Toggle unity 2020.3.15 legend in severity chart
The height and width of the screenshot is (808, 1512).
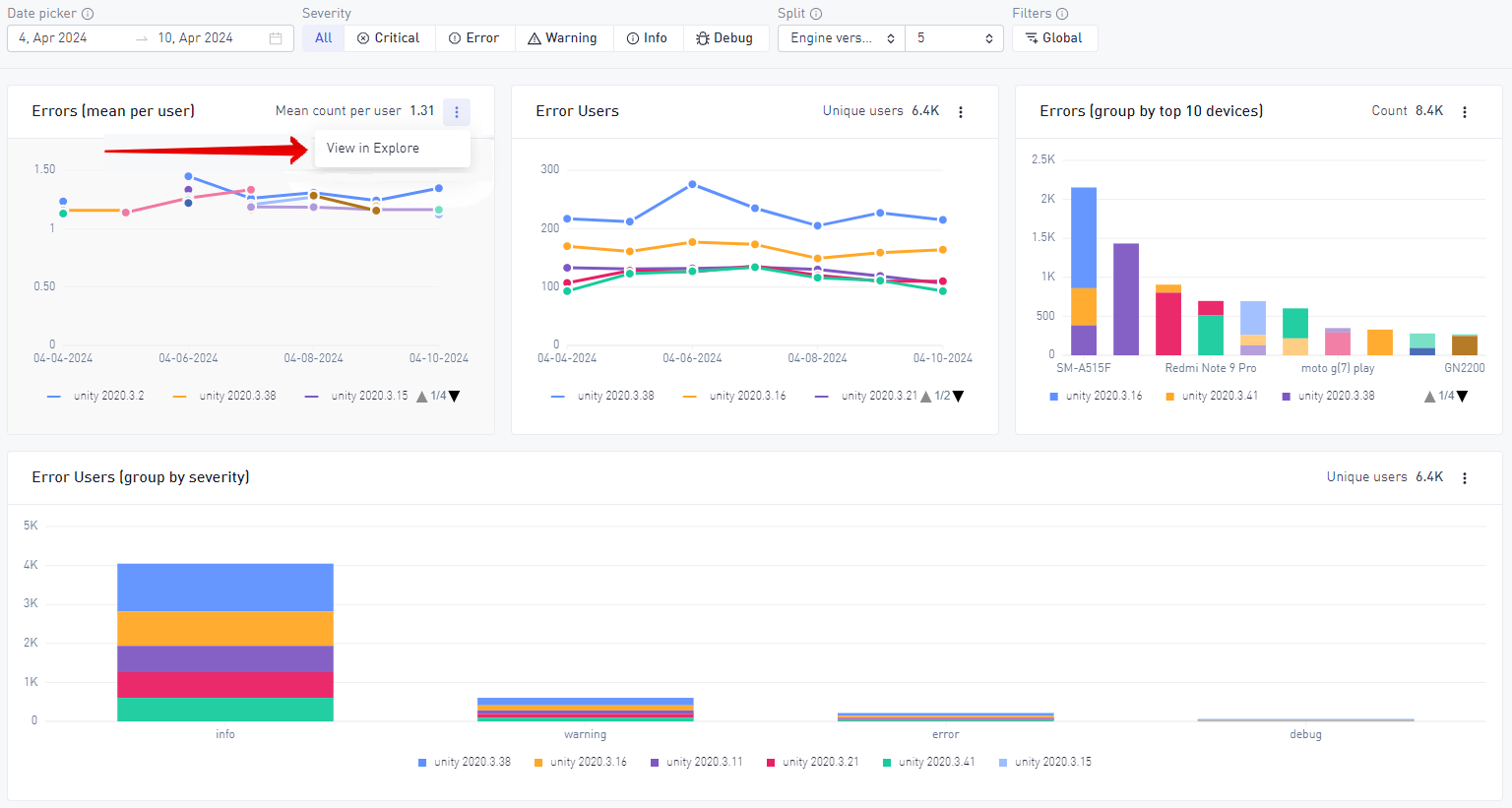(1045, 763)
